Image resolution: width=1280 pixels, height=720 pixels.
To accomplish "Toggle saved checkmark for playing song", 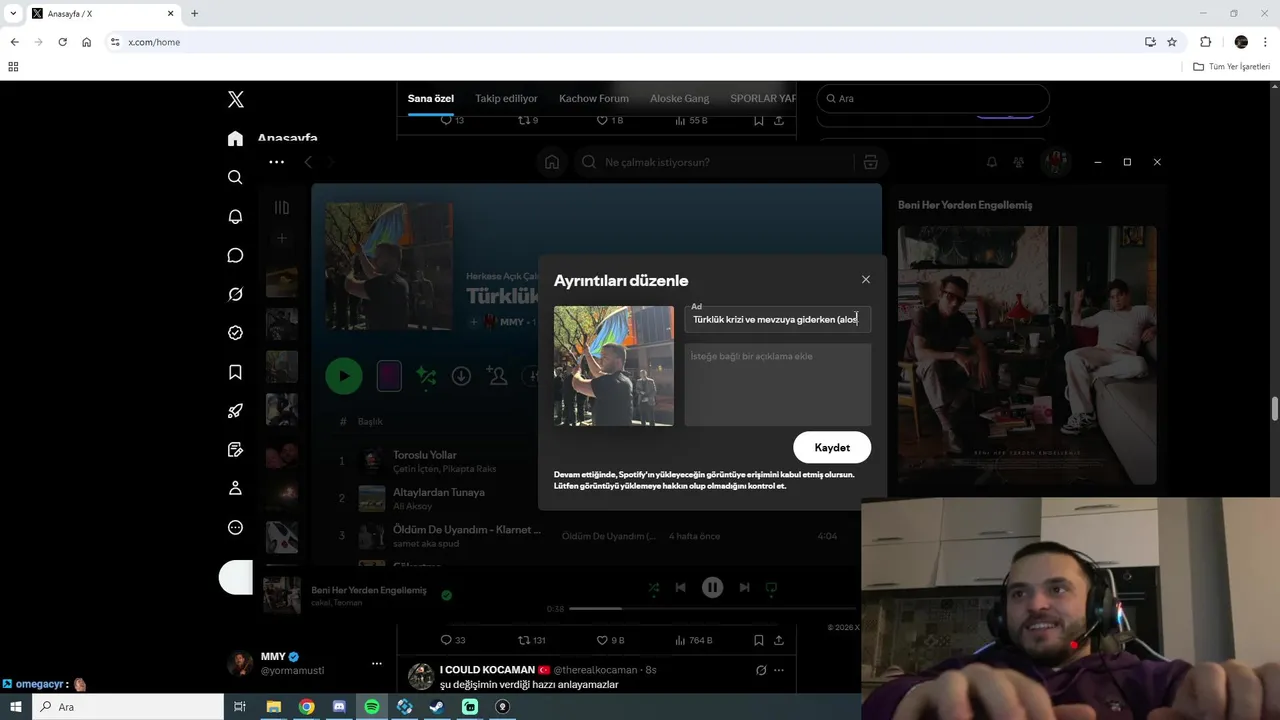I will coord(446,595).
